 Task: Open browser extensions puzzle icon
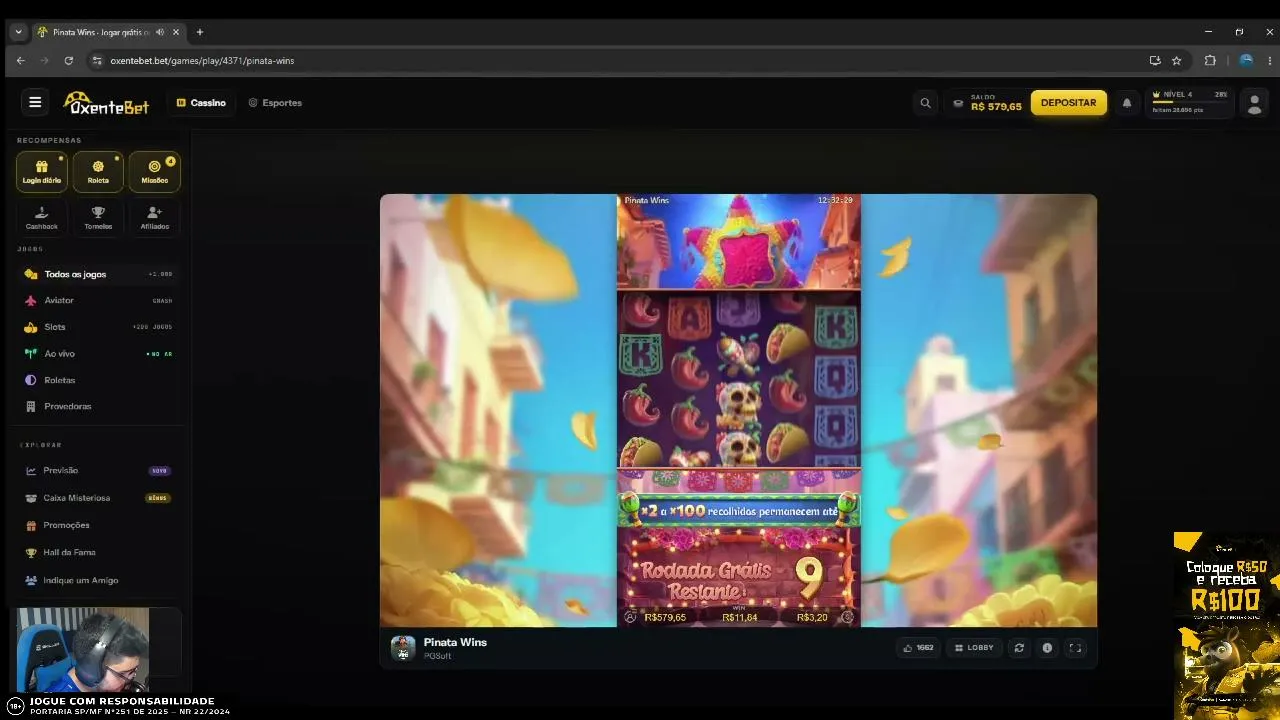1210,61
